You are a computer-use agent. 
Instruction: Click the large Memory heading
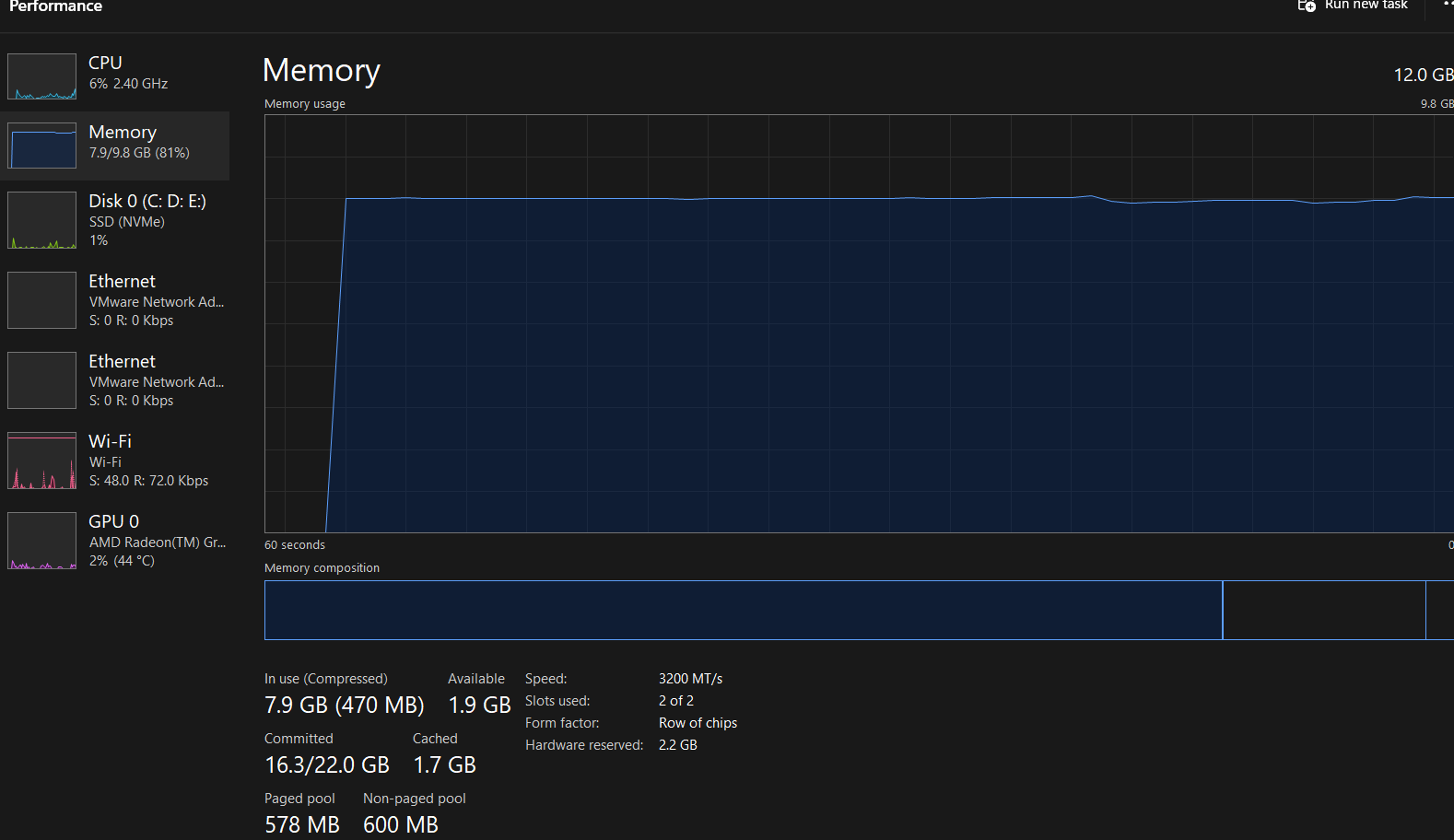321,71
